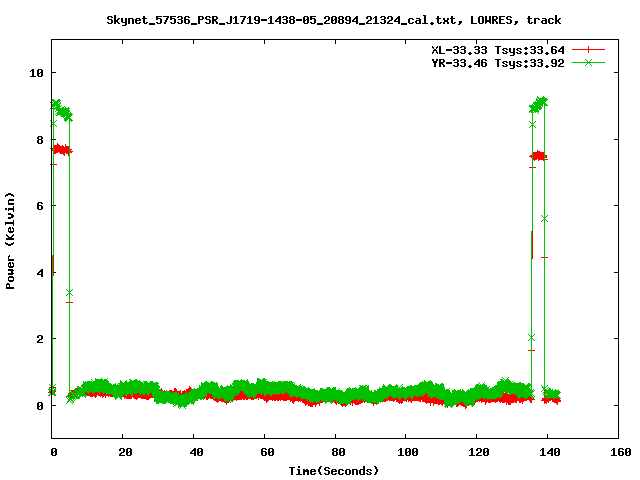Click the x-axis tick label 80
This screenshot has height=480, width=640.
(x=338, y=452)
